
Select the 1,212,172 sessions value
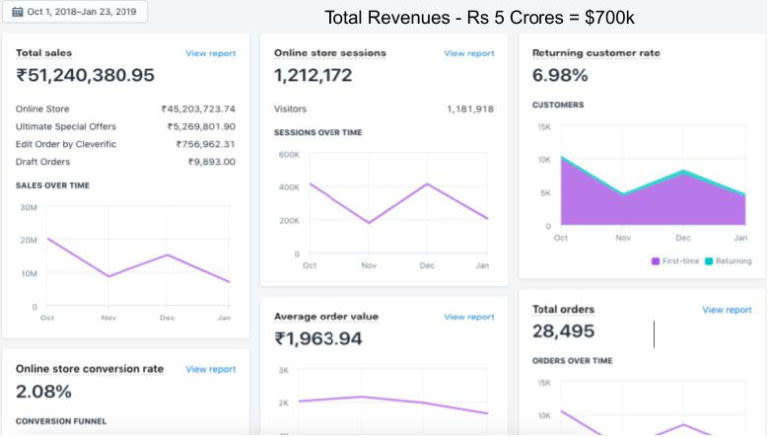pyautogui.click(x=313, y=75)
